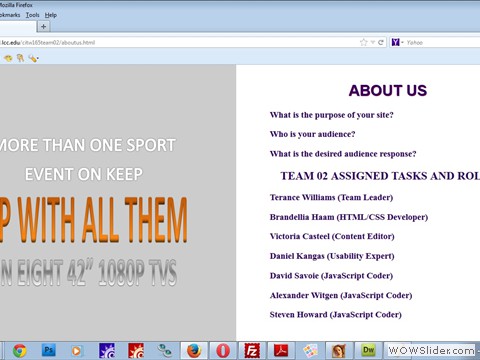Open the orange media player taskbar icon
480x360 pixels.
(76, 351)
